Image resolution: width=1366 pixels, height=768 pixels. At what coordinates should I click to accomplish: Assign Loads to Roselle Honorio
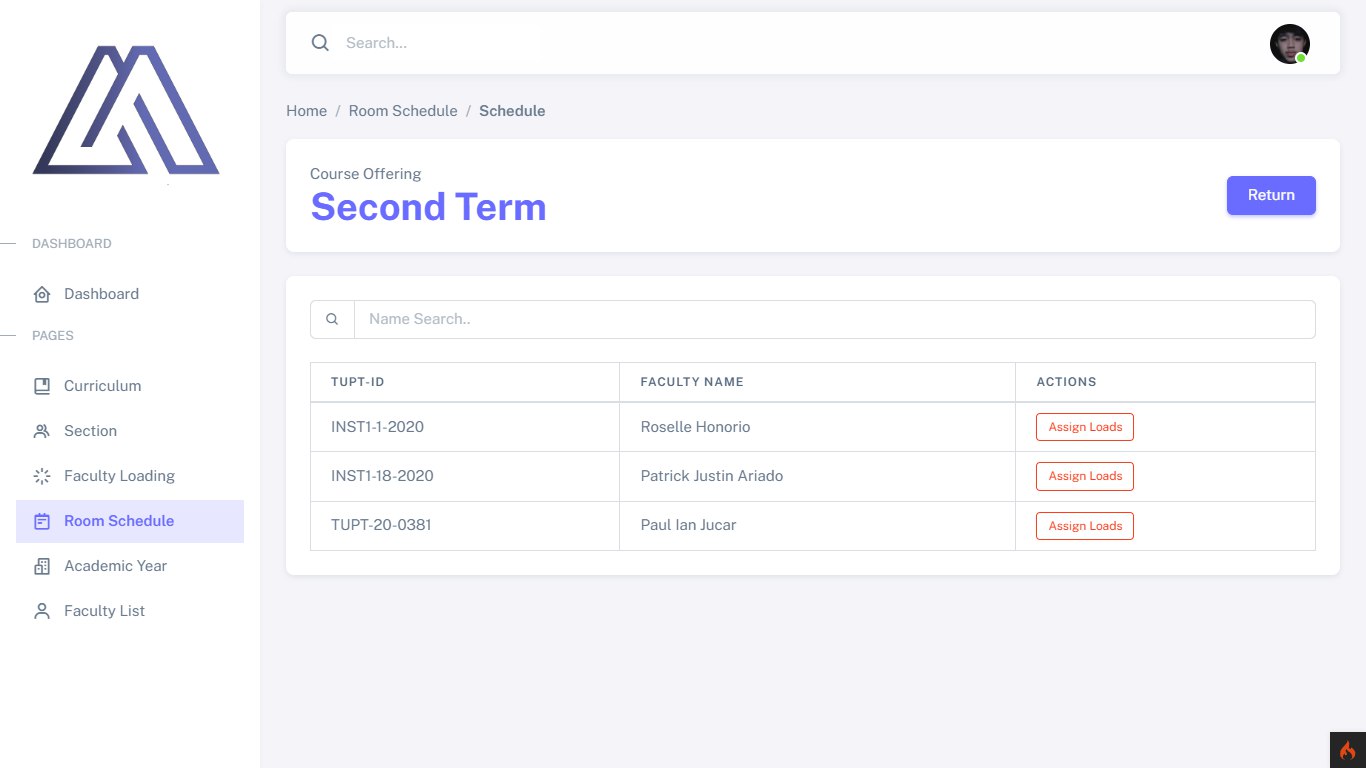pos(1085,427)
